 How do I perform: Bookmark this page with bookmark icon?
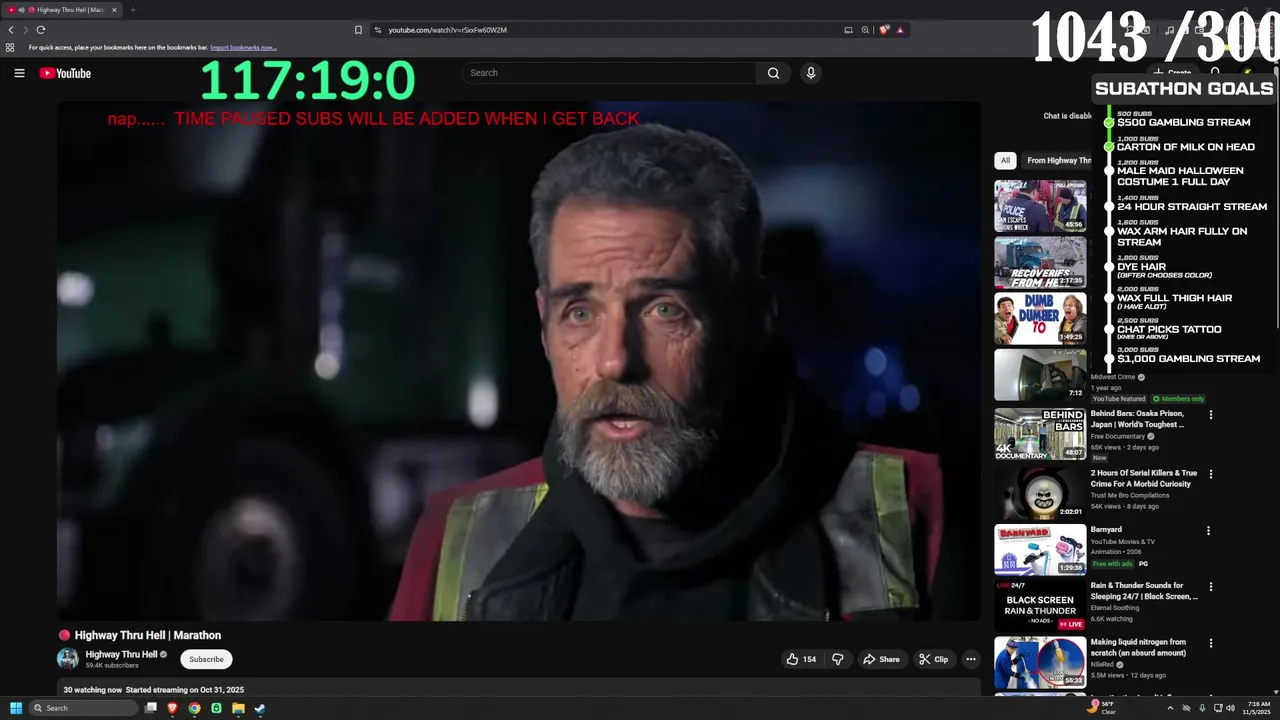[x=358, y=30]
